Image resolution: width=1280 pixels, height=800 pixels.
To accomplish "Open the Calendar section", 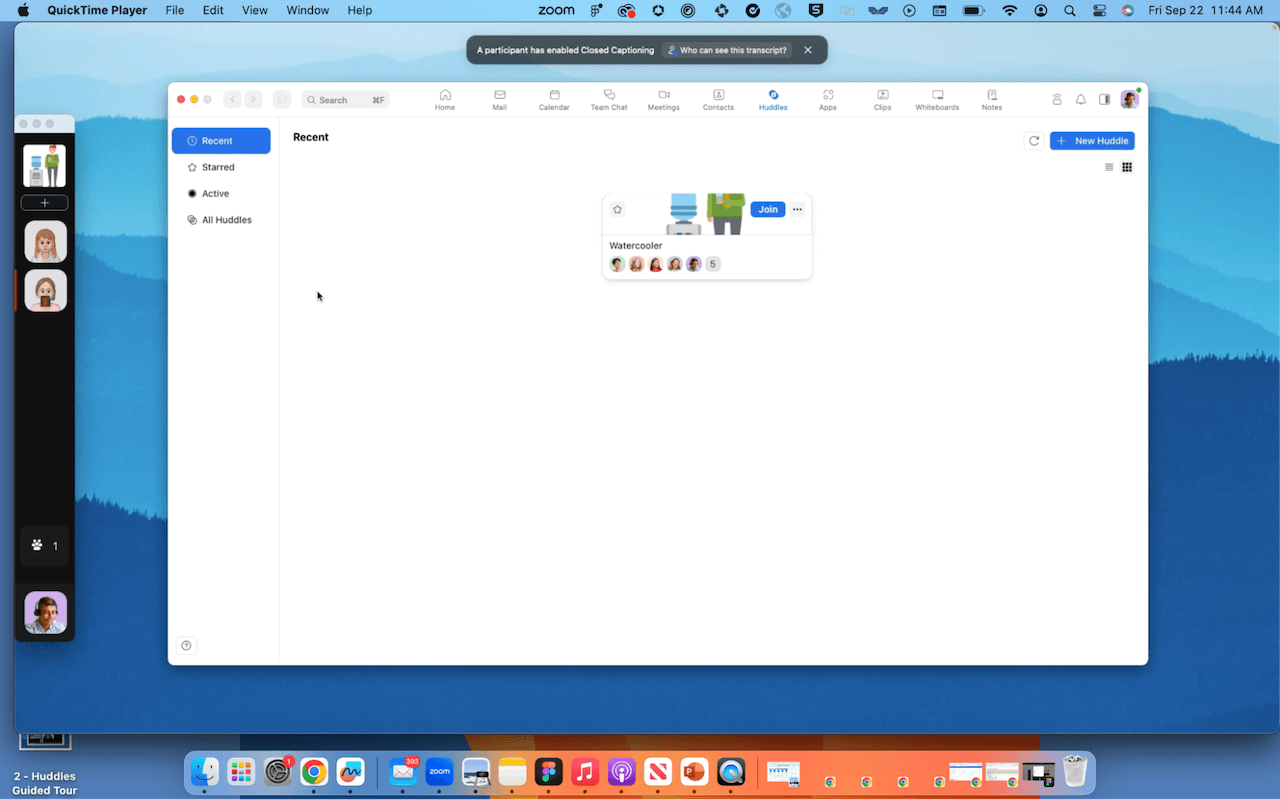I will click(554, 99).
